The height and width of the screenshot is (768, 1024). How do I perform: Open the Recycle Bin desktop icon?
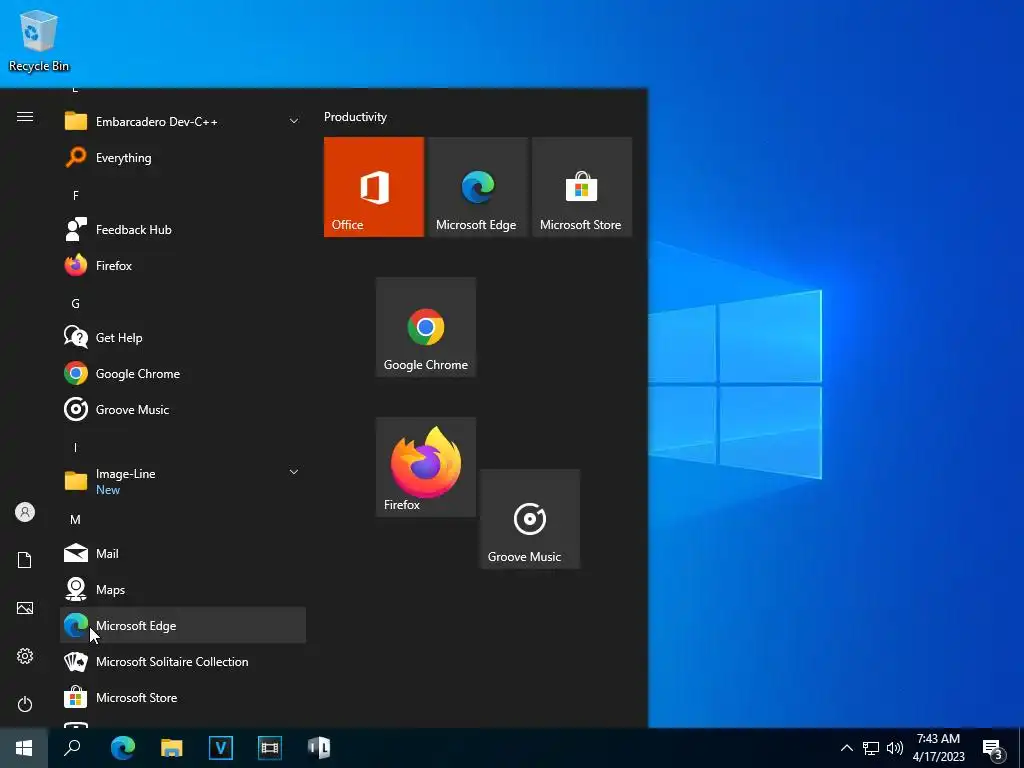pos(39,41)
